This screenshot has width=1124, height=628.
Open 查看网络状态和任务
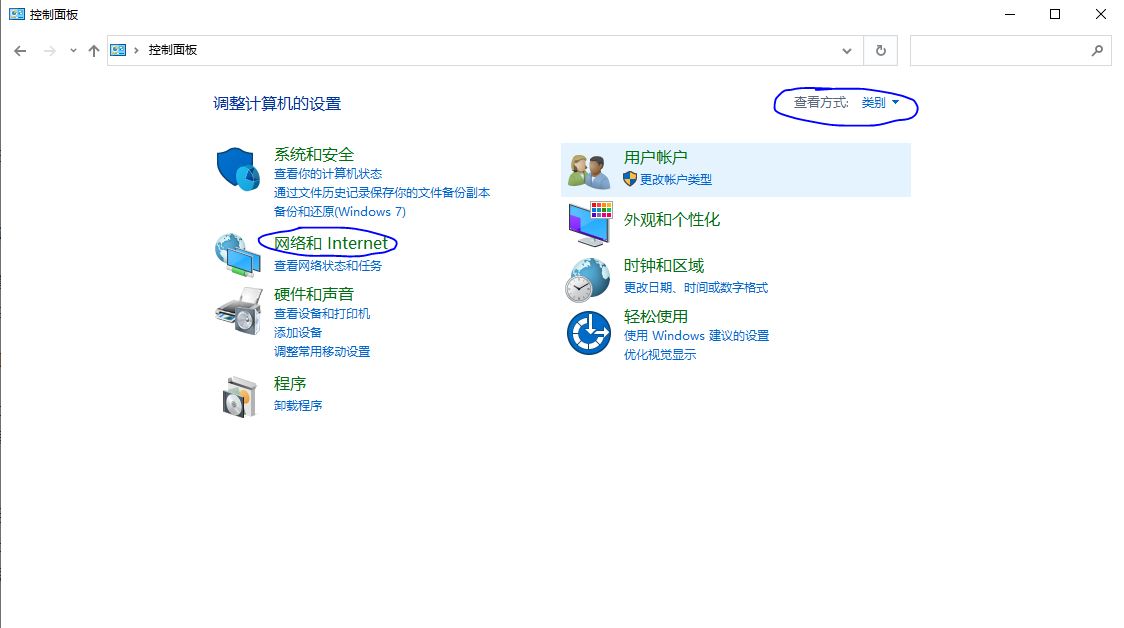pos(327,265)
